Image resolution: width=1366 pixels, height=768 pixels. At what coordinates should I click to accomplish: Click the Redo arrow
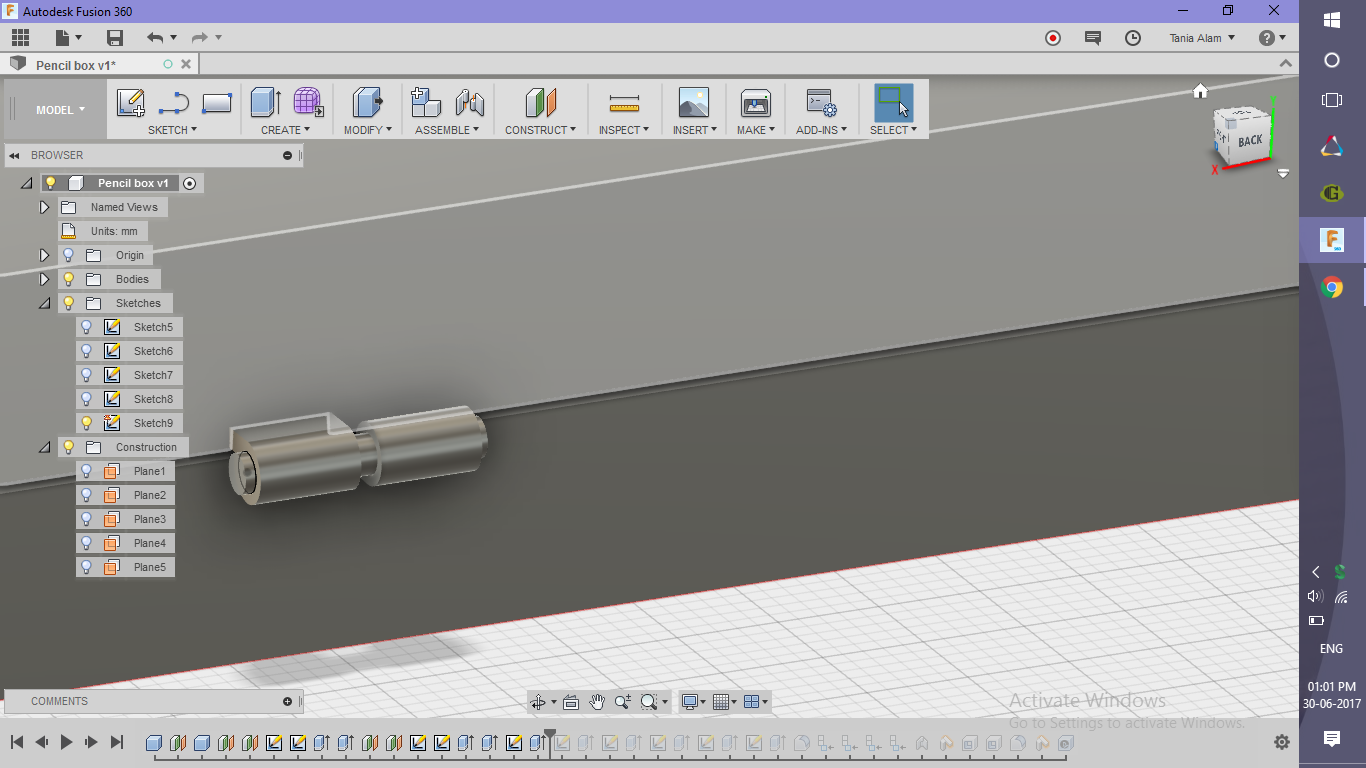199,38
